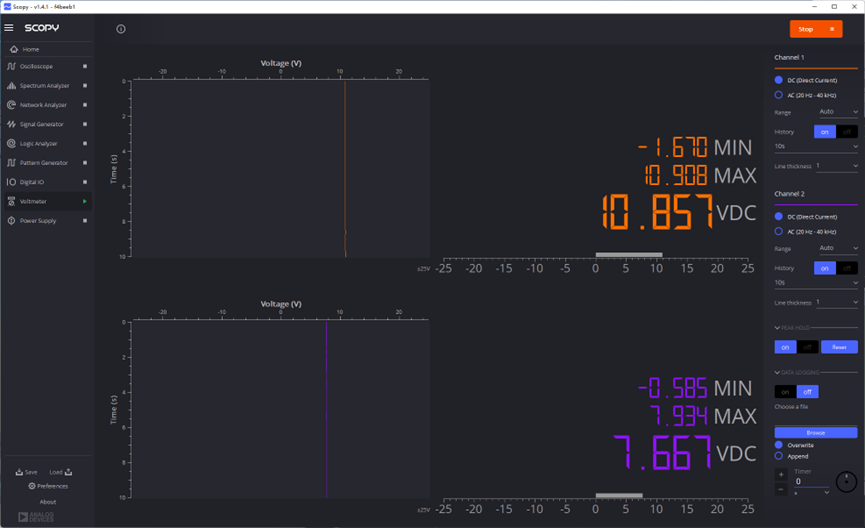Turn Channel 1 History off

(x=847, y=132)
